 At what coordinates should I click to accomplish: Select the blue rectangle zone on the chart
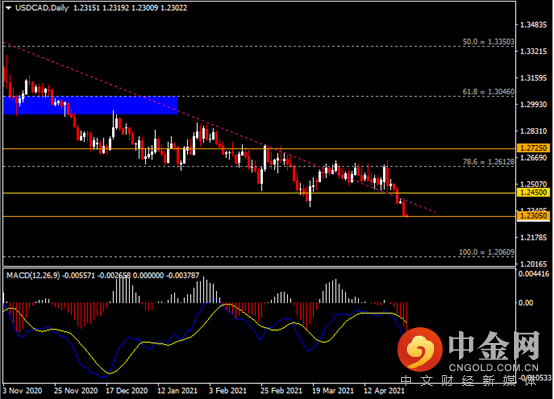(x=90, y=105)
